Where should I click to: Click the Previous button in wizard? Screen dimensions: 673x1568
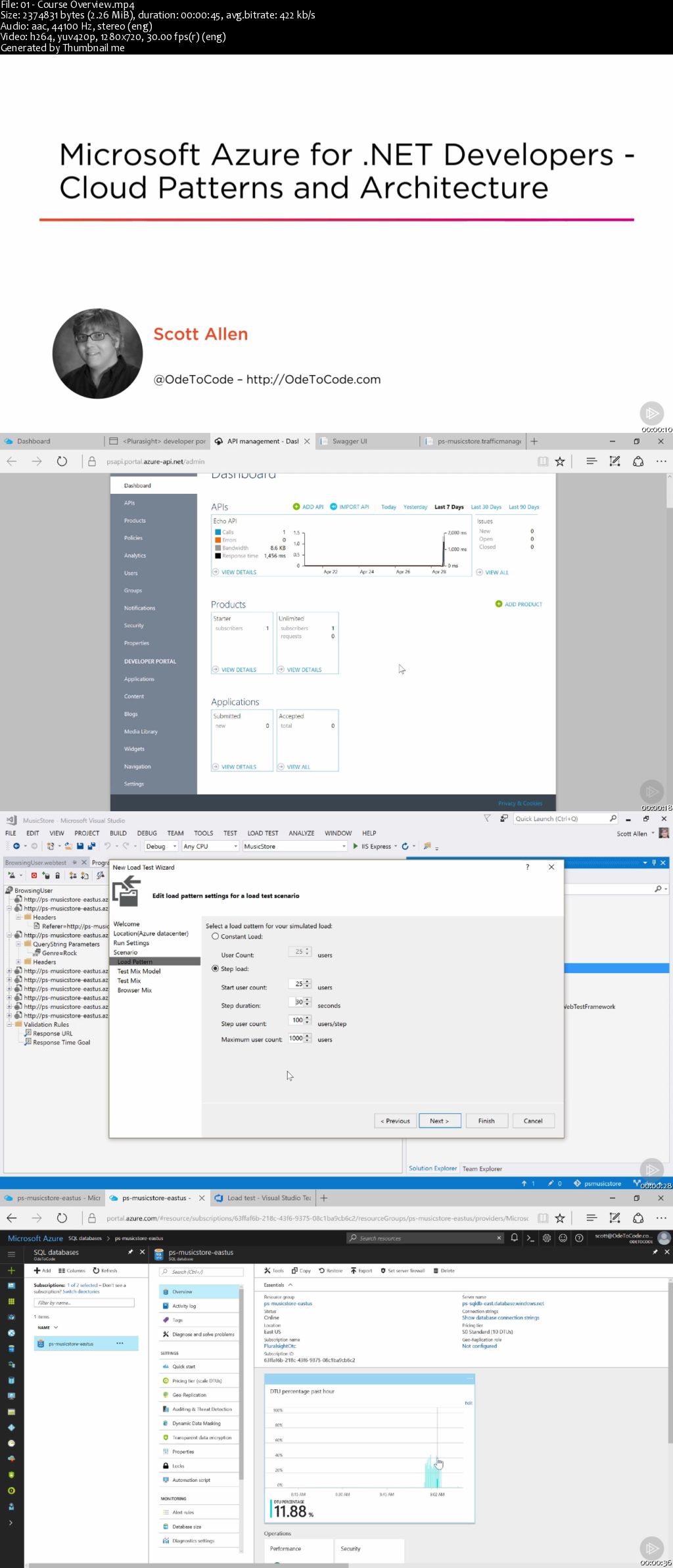(x=395, y=1121)
